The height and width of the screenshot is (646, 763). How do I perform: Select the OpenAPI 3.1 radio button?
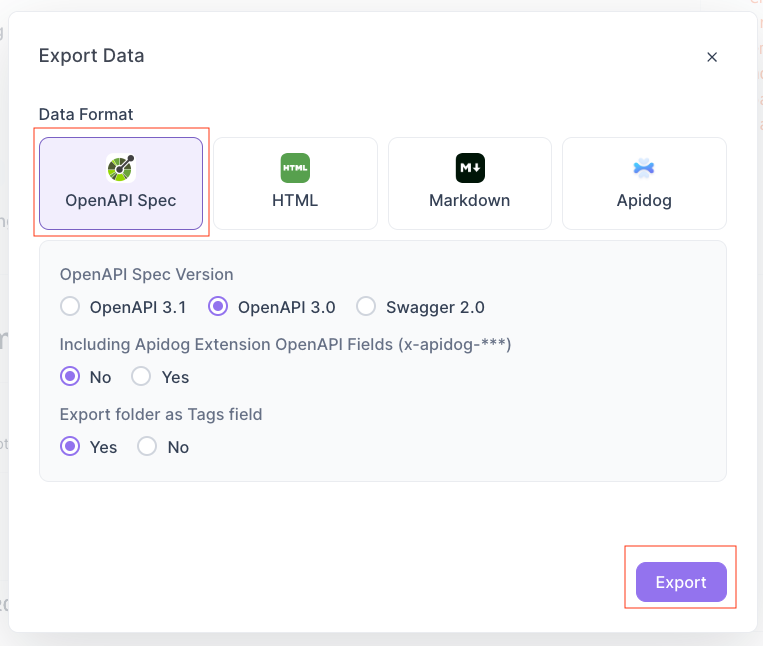tap(70, 306)
